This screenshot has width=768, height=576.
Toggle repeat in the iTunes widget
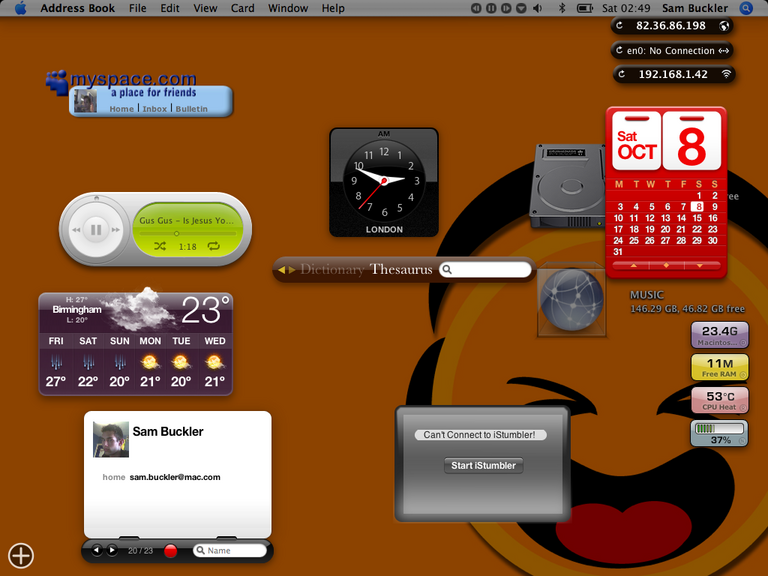[x=213, y=245]
